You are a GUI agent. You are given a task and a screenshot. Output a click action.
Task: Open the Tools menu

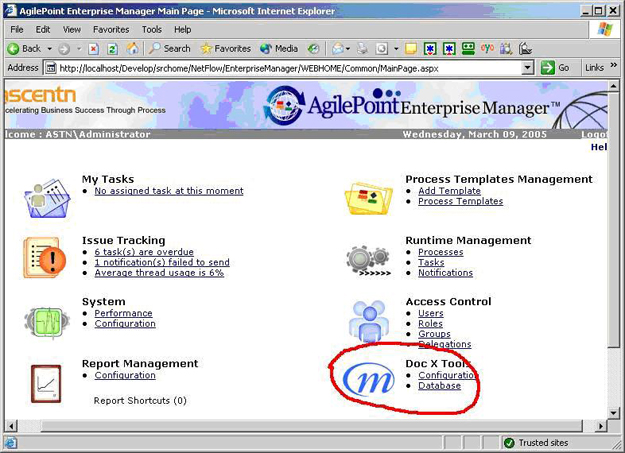pos(152,29)
